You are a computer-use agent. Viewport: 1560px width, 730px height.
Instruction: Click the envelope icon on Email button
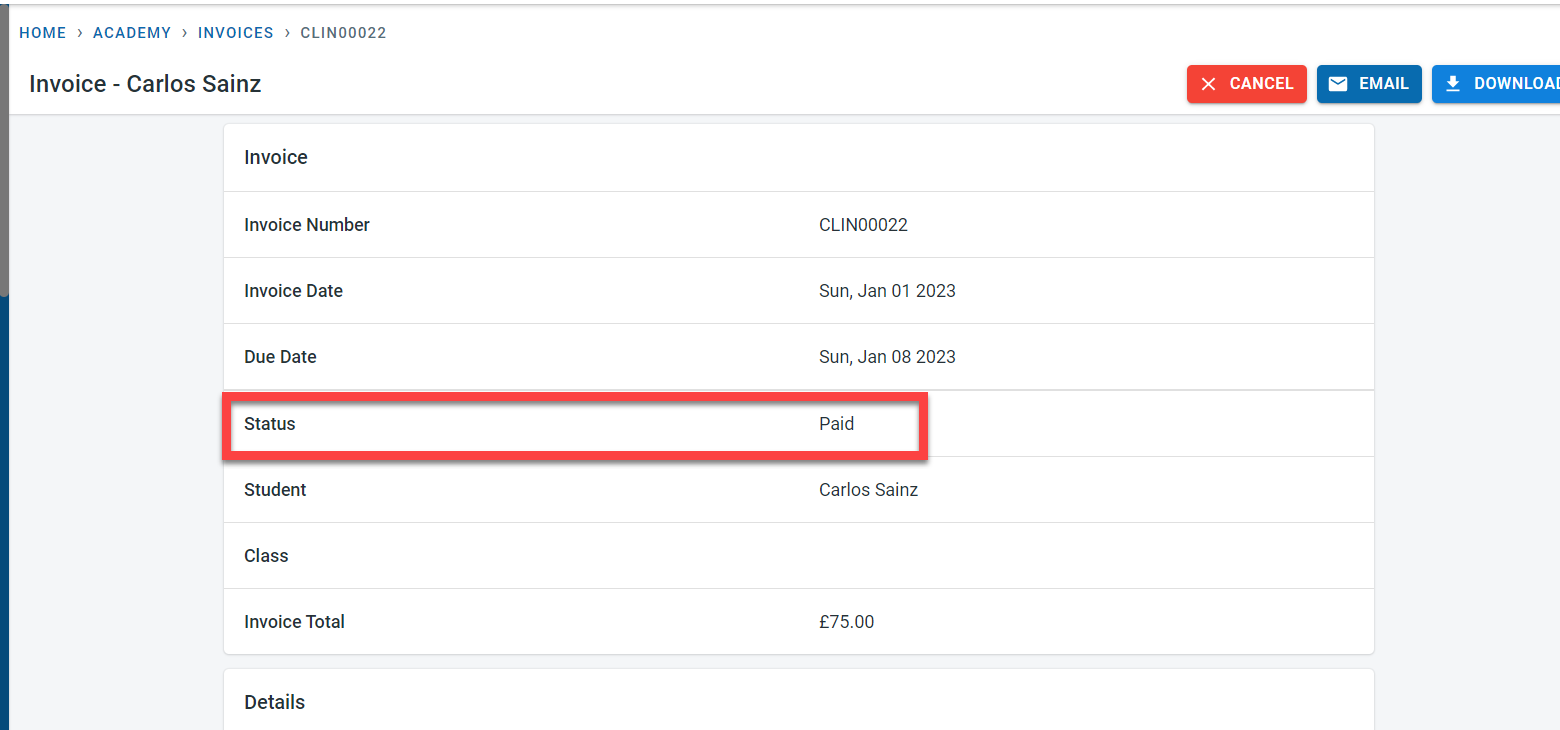[1338, 84]
